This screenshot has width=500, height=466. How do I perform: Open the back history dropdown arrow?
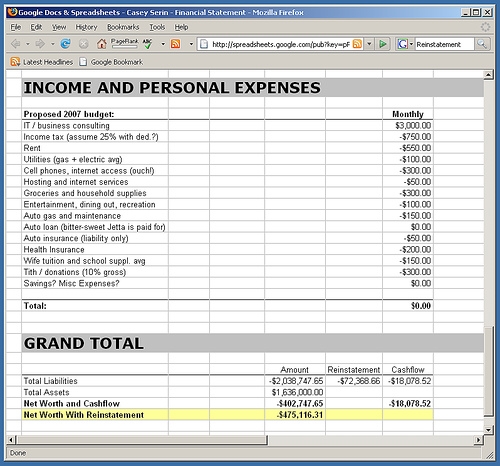(28, 44)
